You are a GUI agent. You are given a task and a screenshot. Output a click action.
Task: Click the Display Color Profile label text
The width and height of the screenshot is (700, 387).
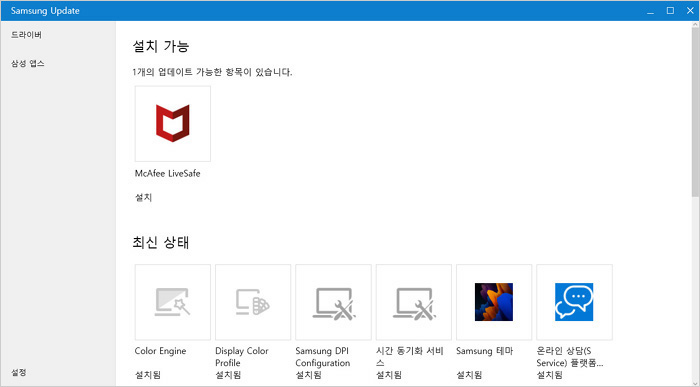click(x=242, y=357)
